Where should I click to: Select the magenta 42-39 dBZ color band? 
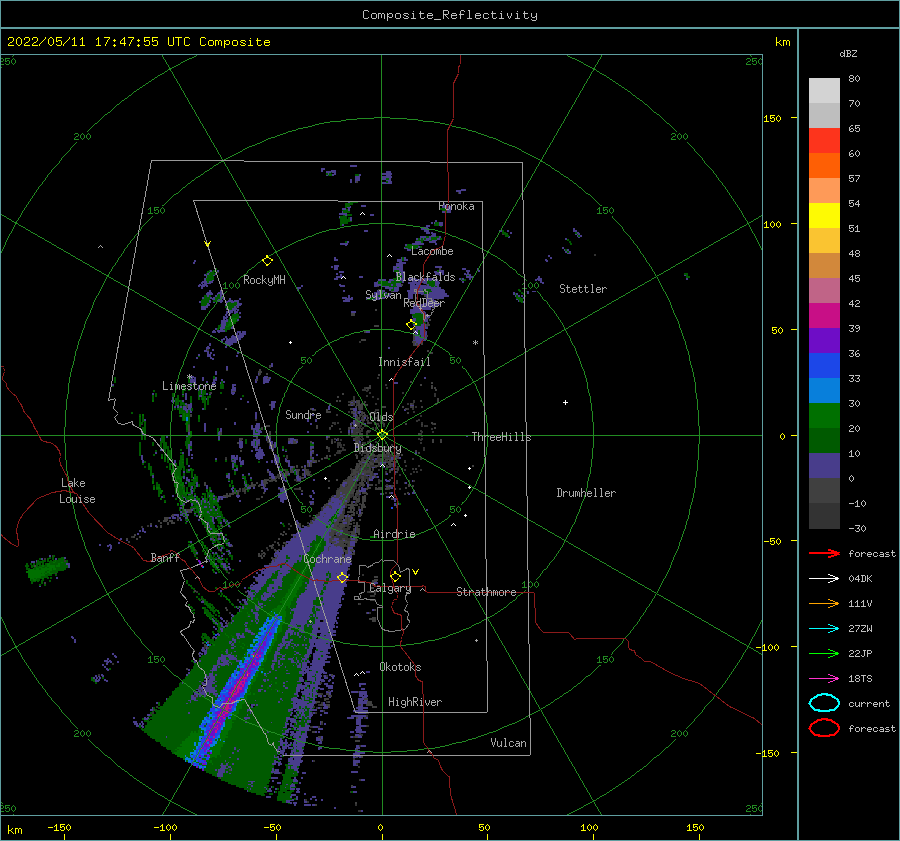pyautogui.click(x=824, y=316)
